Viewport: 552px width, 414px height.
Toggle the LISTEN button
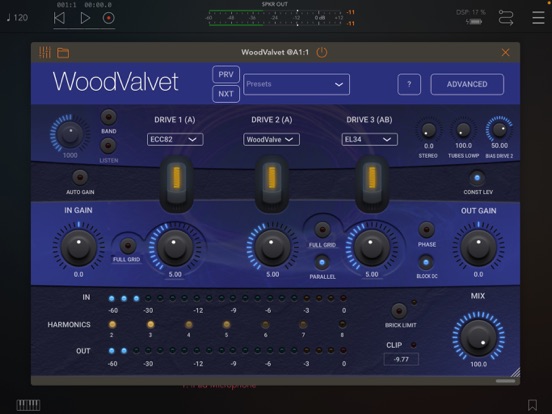coord(108,145)
